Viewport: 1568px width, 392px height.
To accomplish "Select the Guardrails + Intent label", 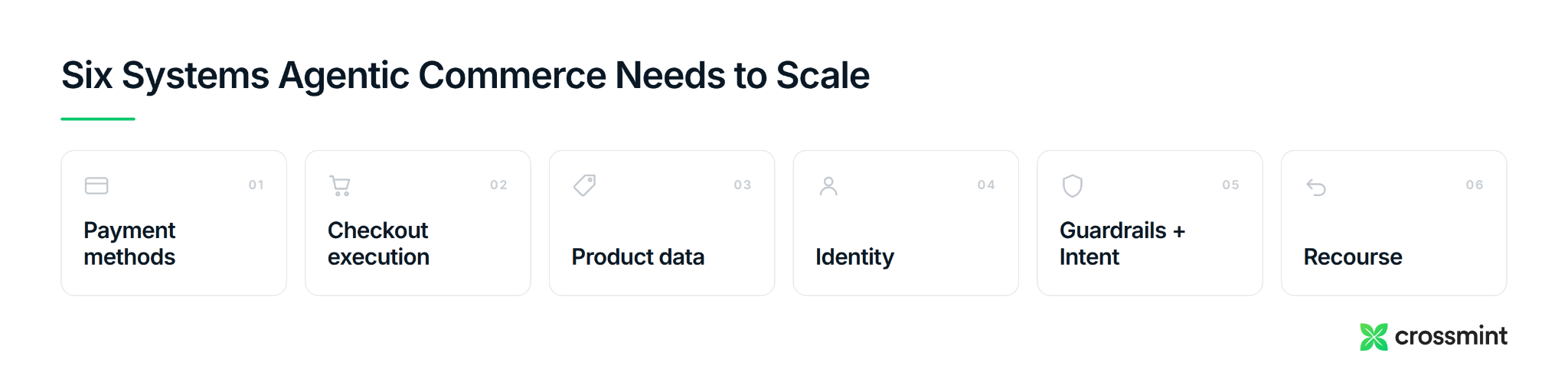I will [x=1122, y=243].
